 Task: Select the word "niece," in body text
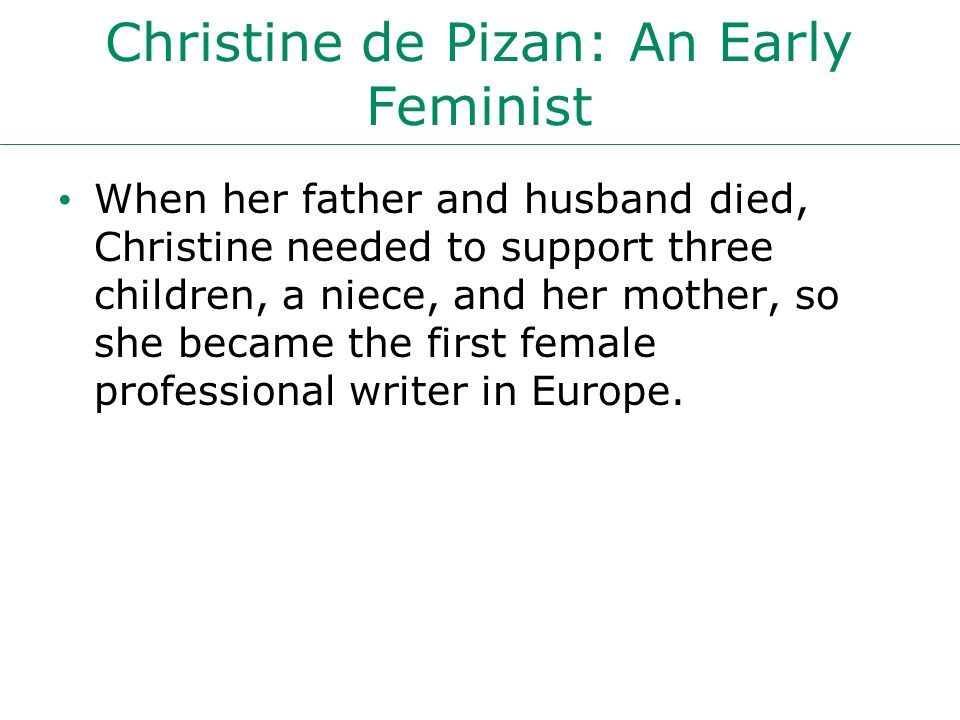380,296
